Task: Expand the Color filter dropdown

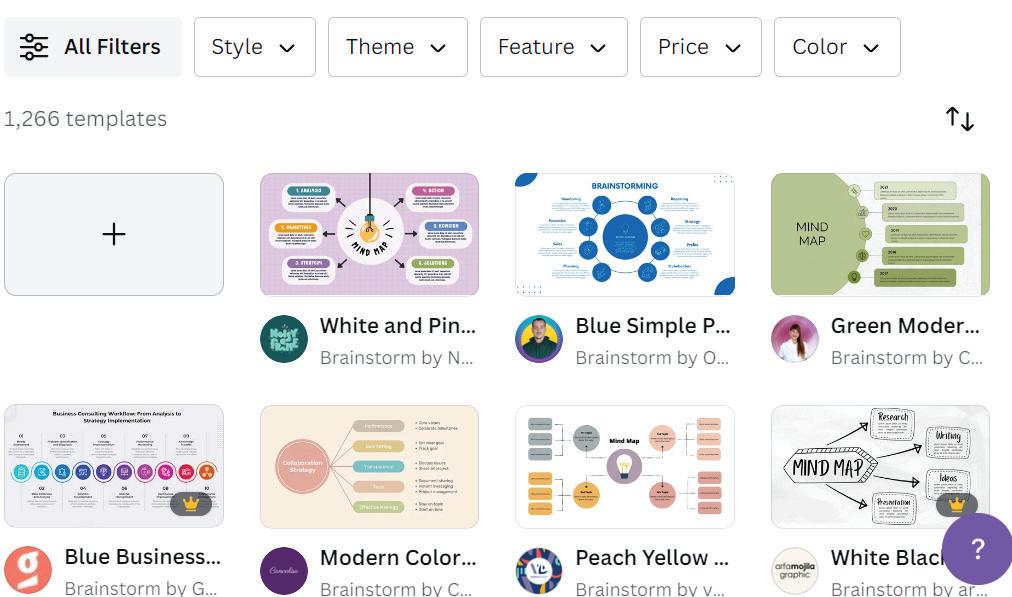Action: 836,47
